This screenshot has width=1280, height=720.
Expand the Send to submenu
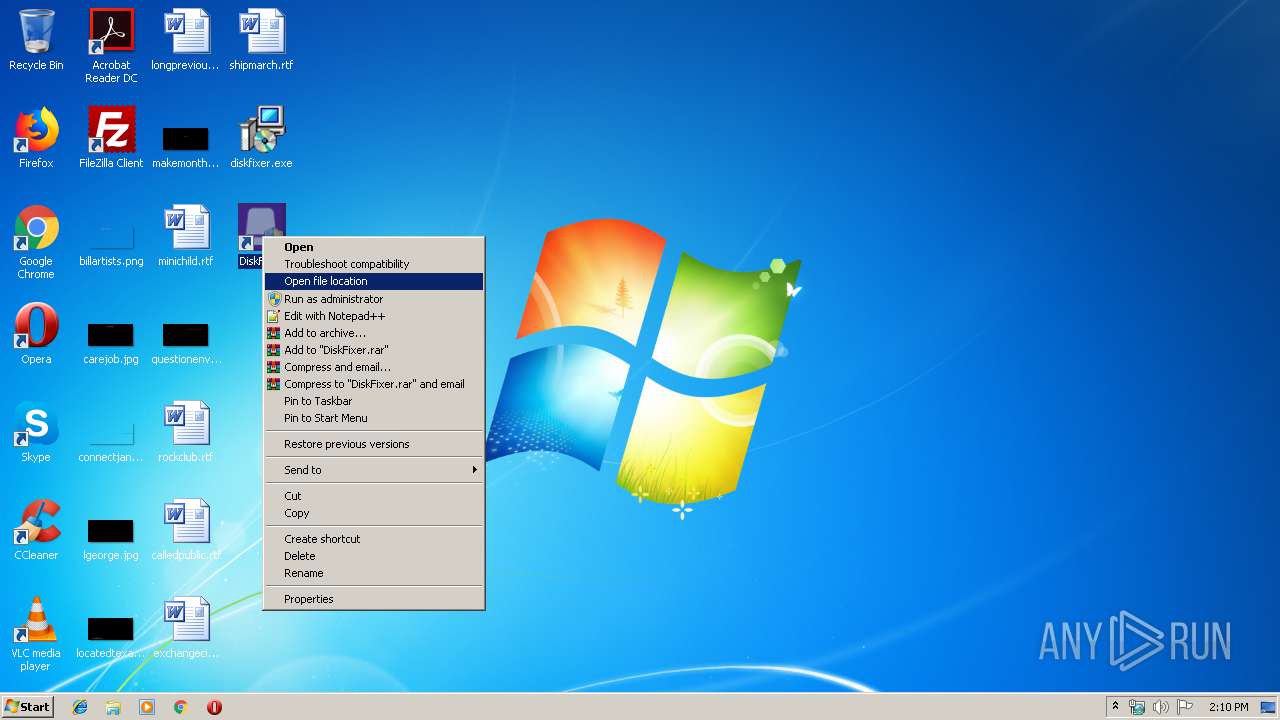(x=374, y=470)
